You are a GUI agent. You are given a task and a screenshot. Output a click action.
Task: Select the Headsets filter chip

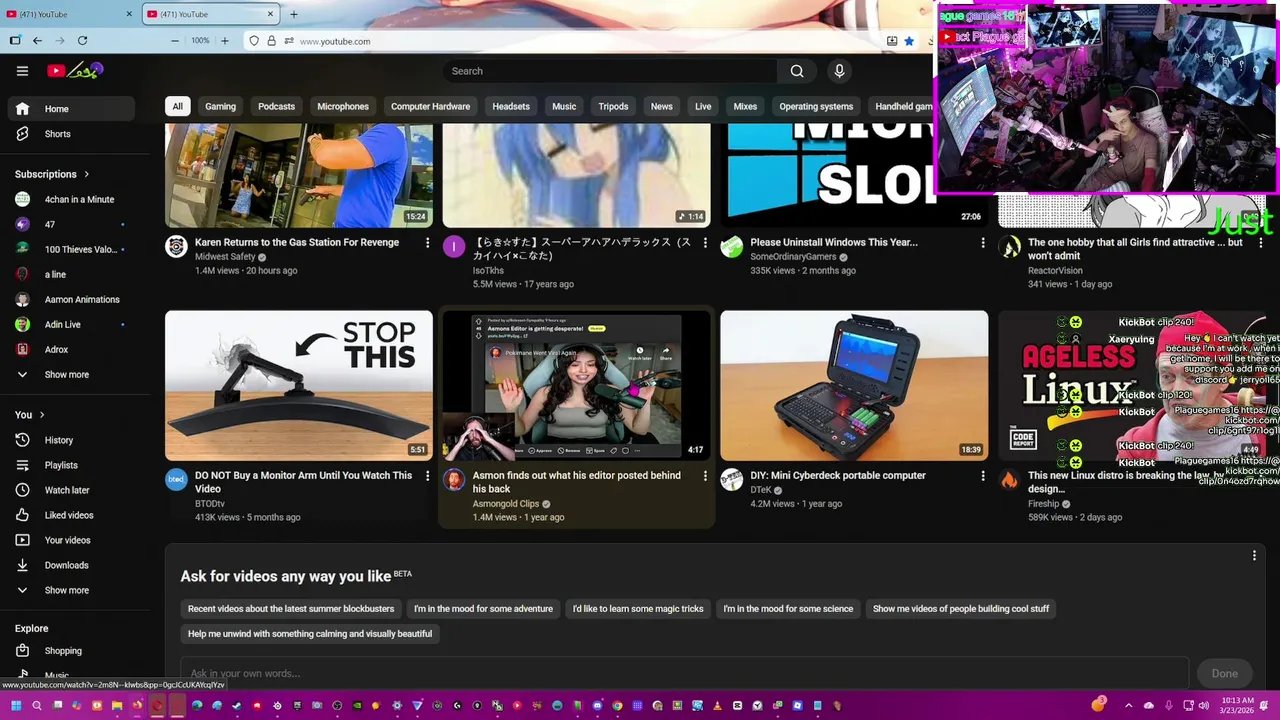pyautogui.click(x=511, y=107)
